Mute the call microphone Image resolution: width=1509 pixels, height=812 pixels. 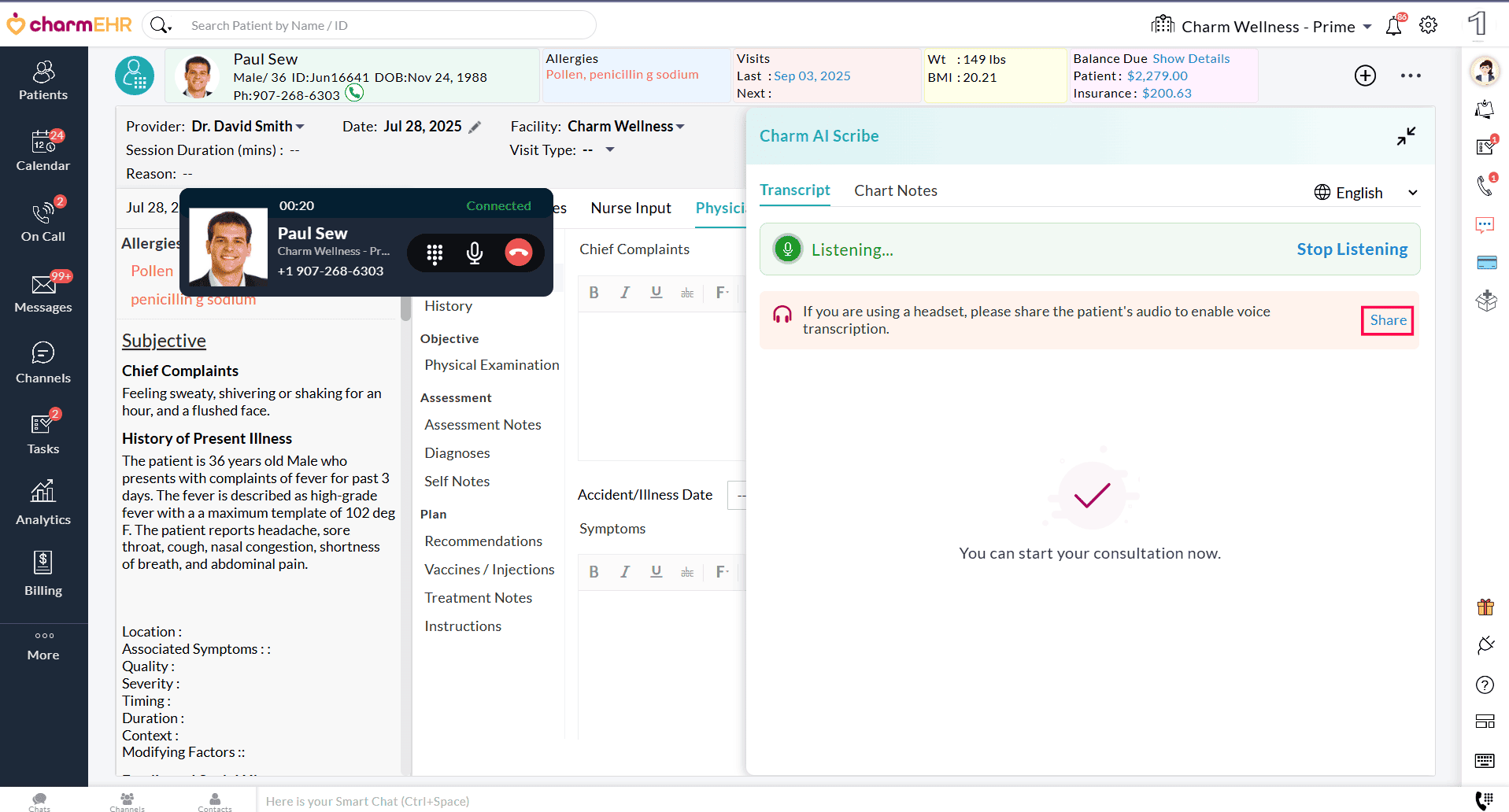point(475,253)
